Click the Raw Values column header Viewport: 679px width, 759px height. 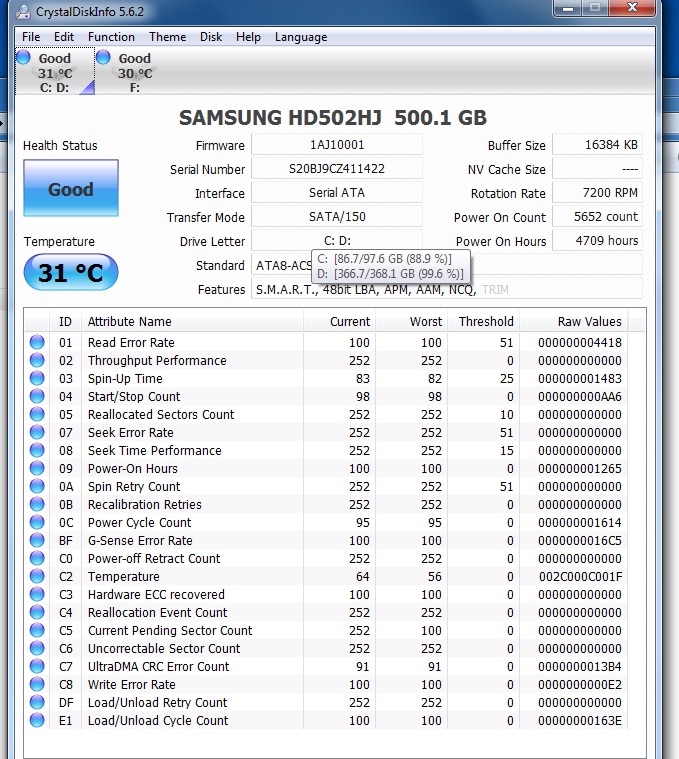point(573,321)
